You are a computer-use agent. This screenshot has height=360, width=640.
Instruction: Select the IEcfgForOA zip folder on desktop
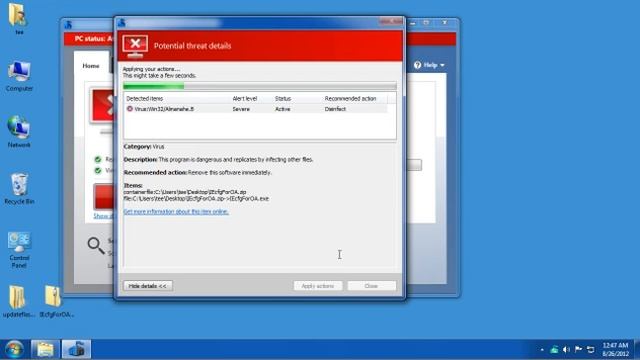coord(56,301)
